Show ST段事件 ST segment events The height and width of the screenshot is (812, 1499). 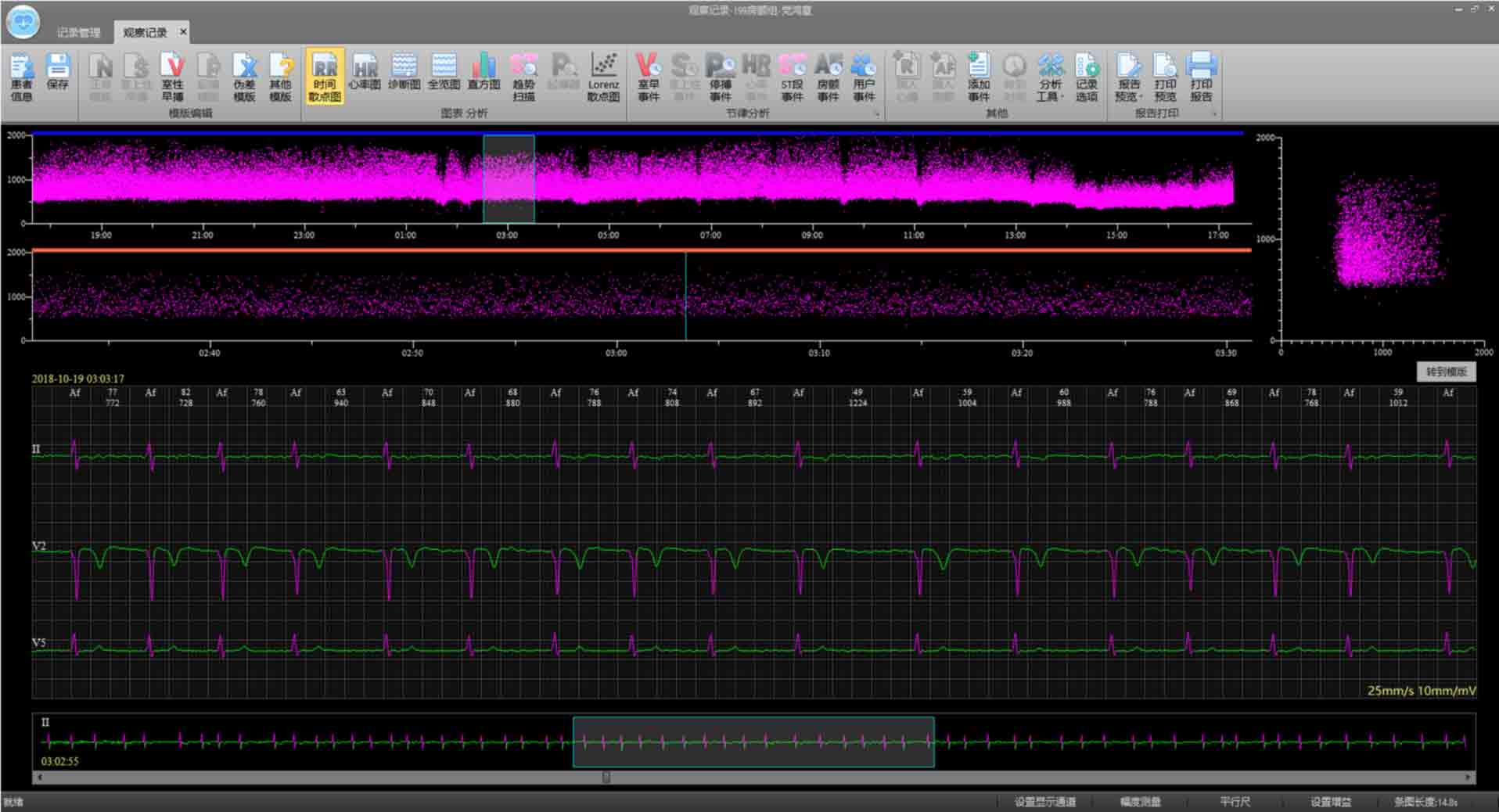click(x=792, y=77)
